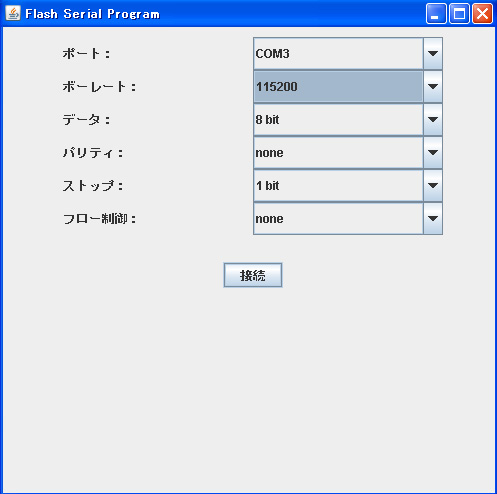This screenshot has width=497, height=494.
Task: Open the パリティ dropdown arrow
Action: coord(433,152)
